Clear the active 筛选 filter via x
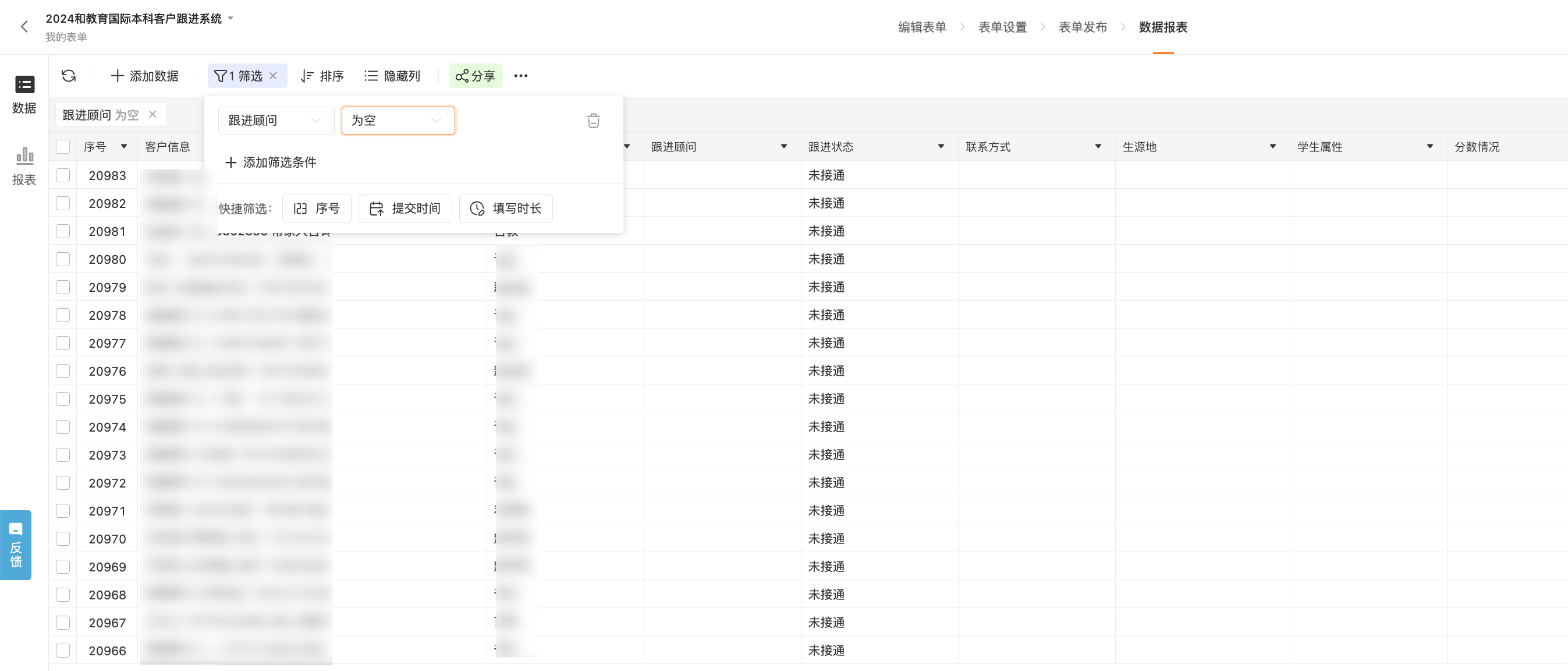This screenshot has width=1568, height=671. pos(274,76)
